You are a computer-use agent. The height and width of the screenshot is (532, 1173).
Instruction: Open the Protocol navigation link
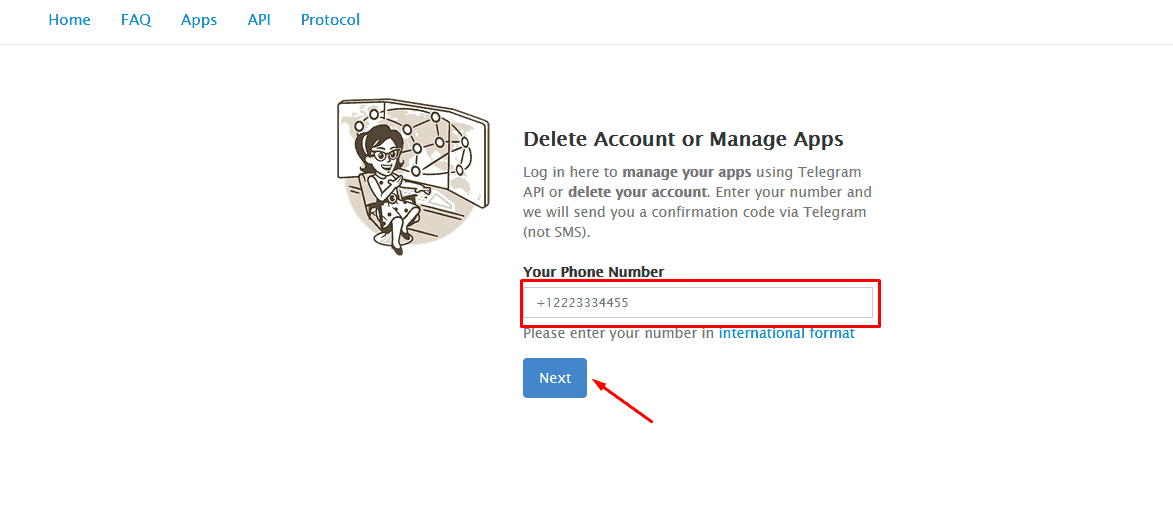click(x=330, y=20)
